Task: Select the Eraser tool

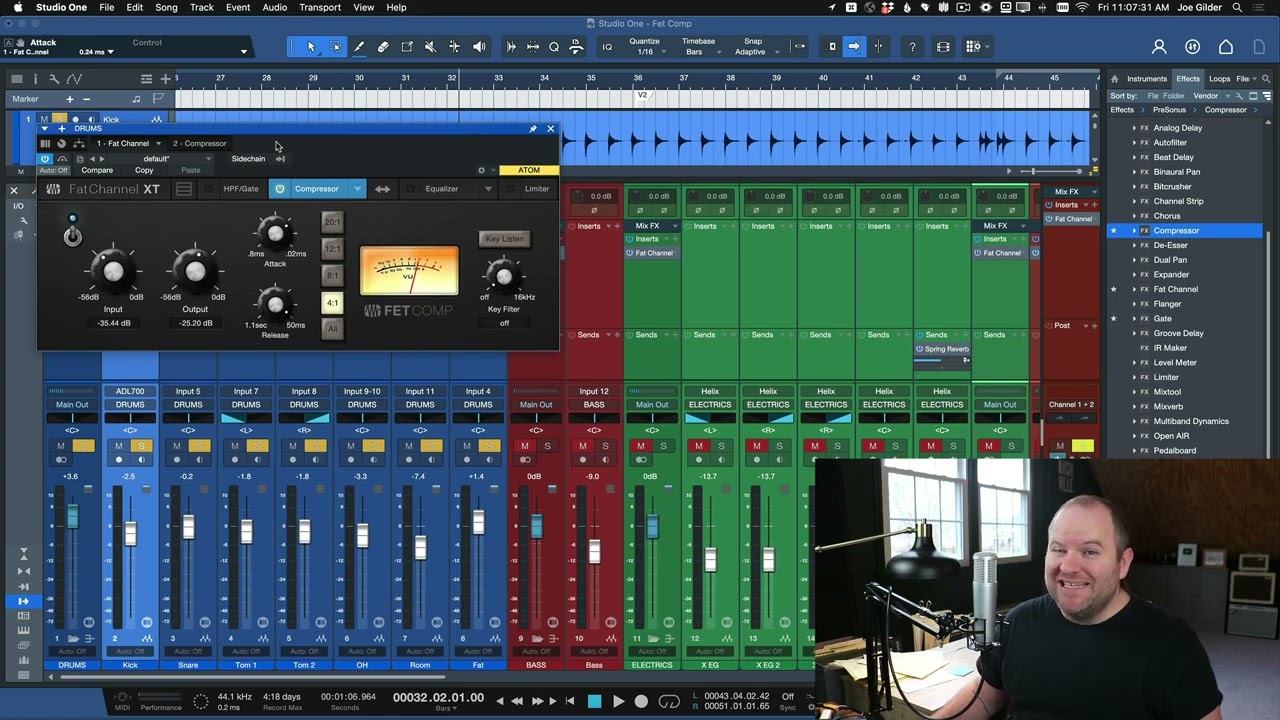Action: point(383,47)
